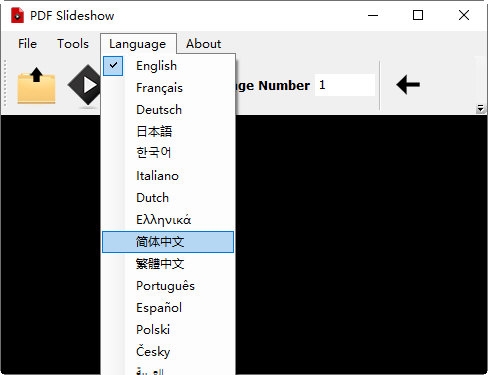Switch language to Italiano
Screen dimensions: 488x375
[168, 176]
